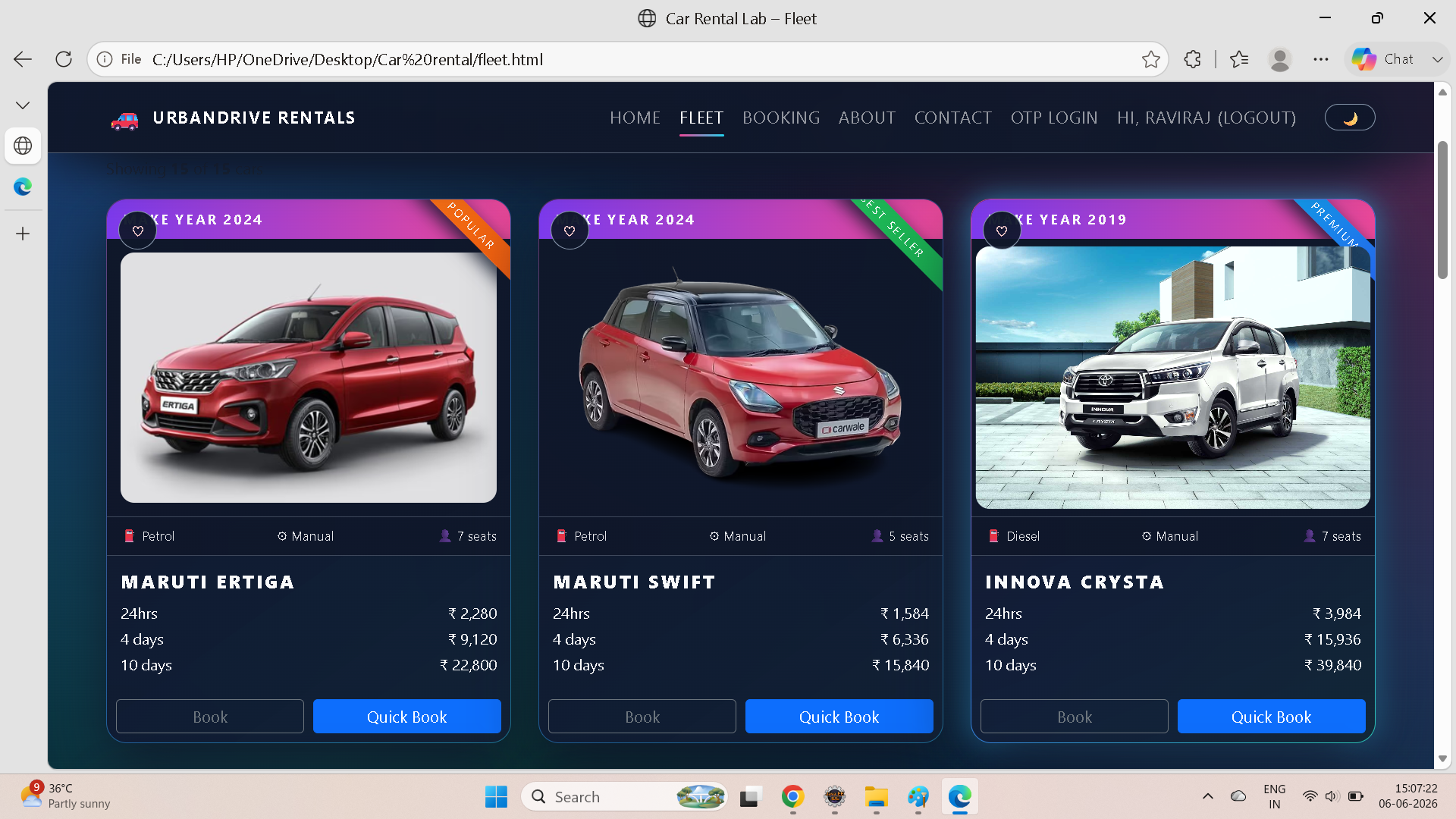Open the Edge icon in sidebar
The height and width of the screenshot is (819, 1456).
pos(23,187)
